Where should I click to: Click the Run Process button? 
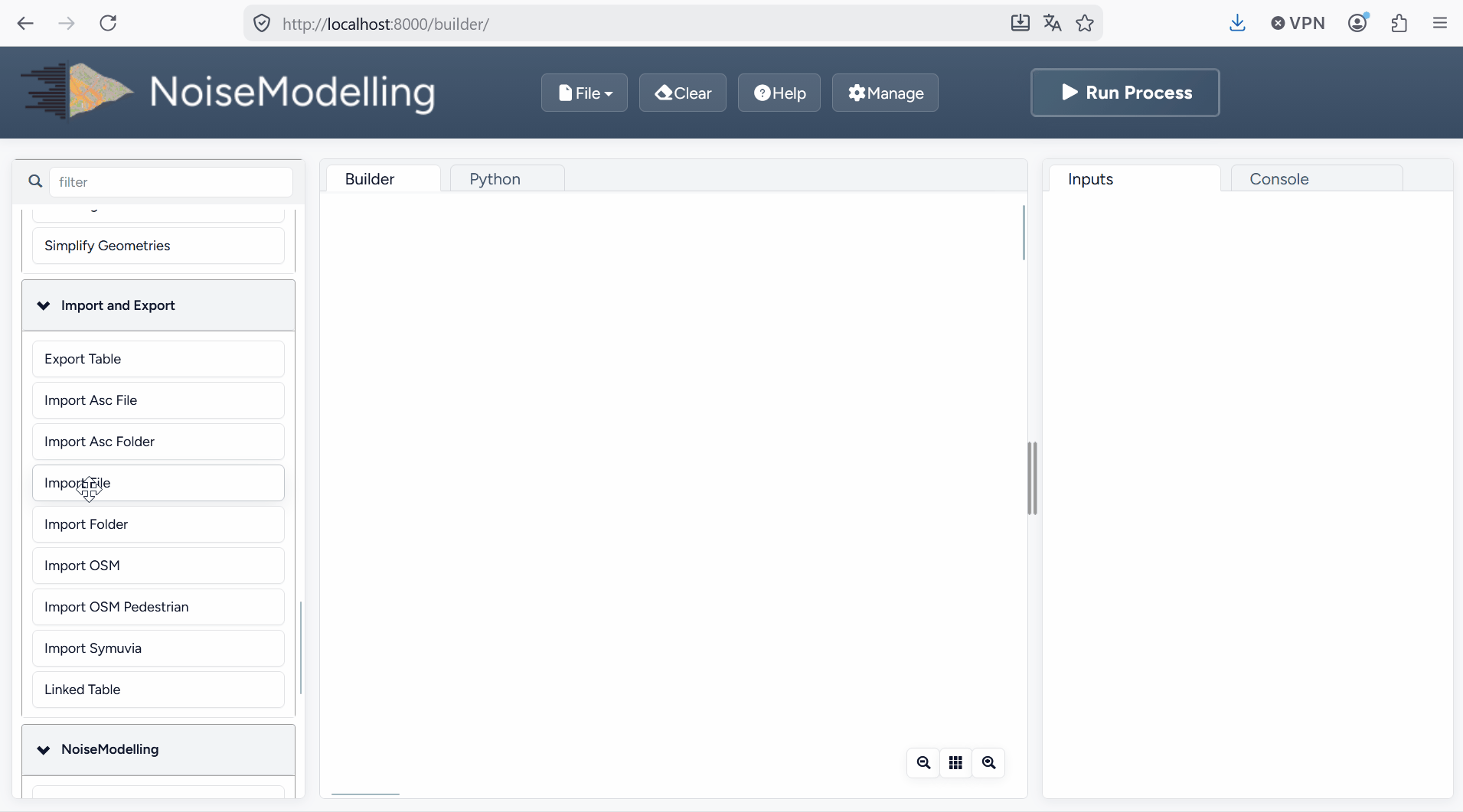(x=1125, y=93)
